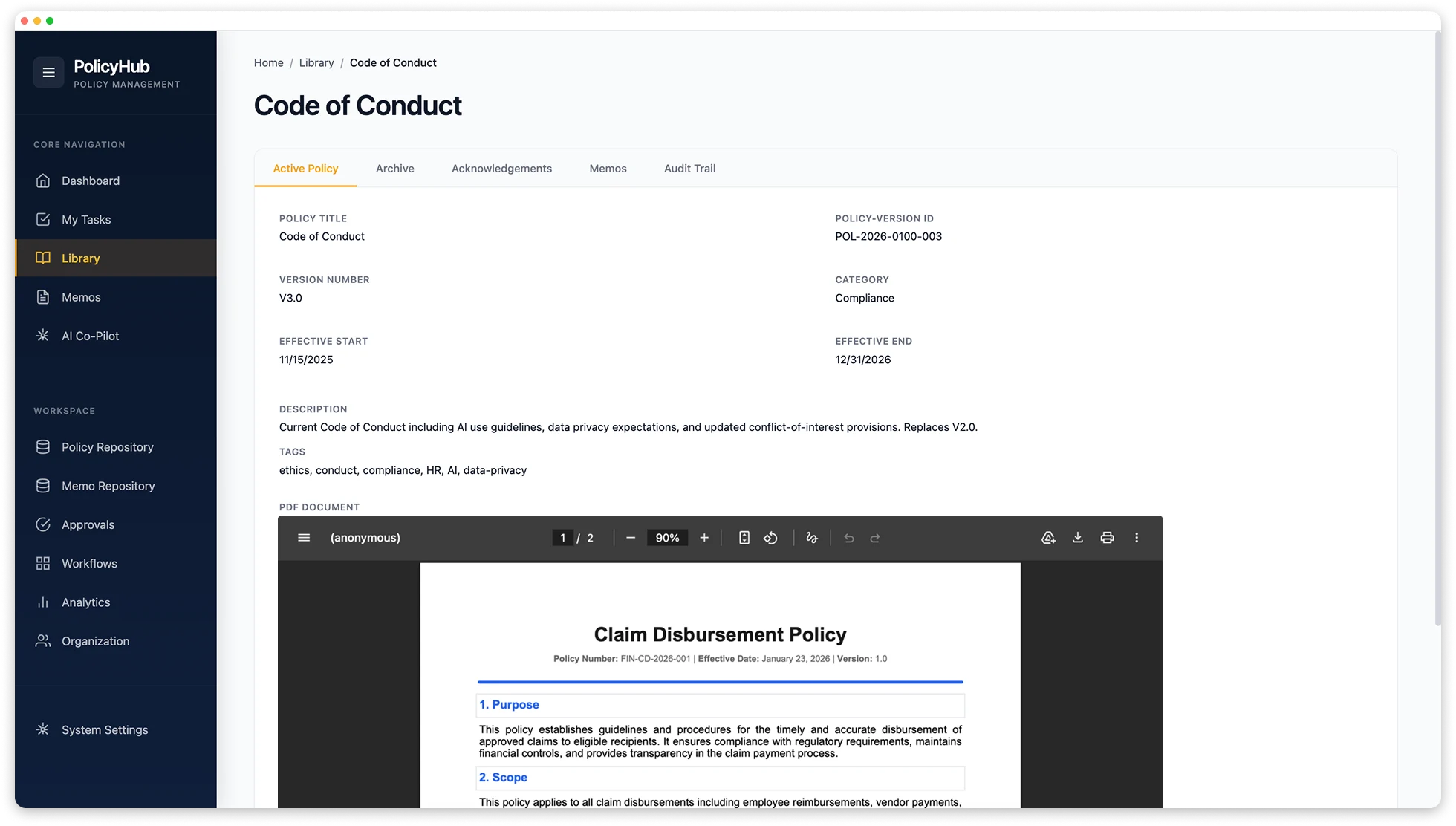Select the annotation pen tool in PDF viewer
This screenshot has width=1456, height=826.
point(812,538)
